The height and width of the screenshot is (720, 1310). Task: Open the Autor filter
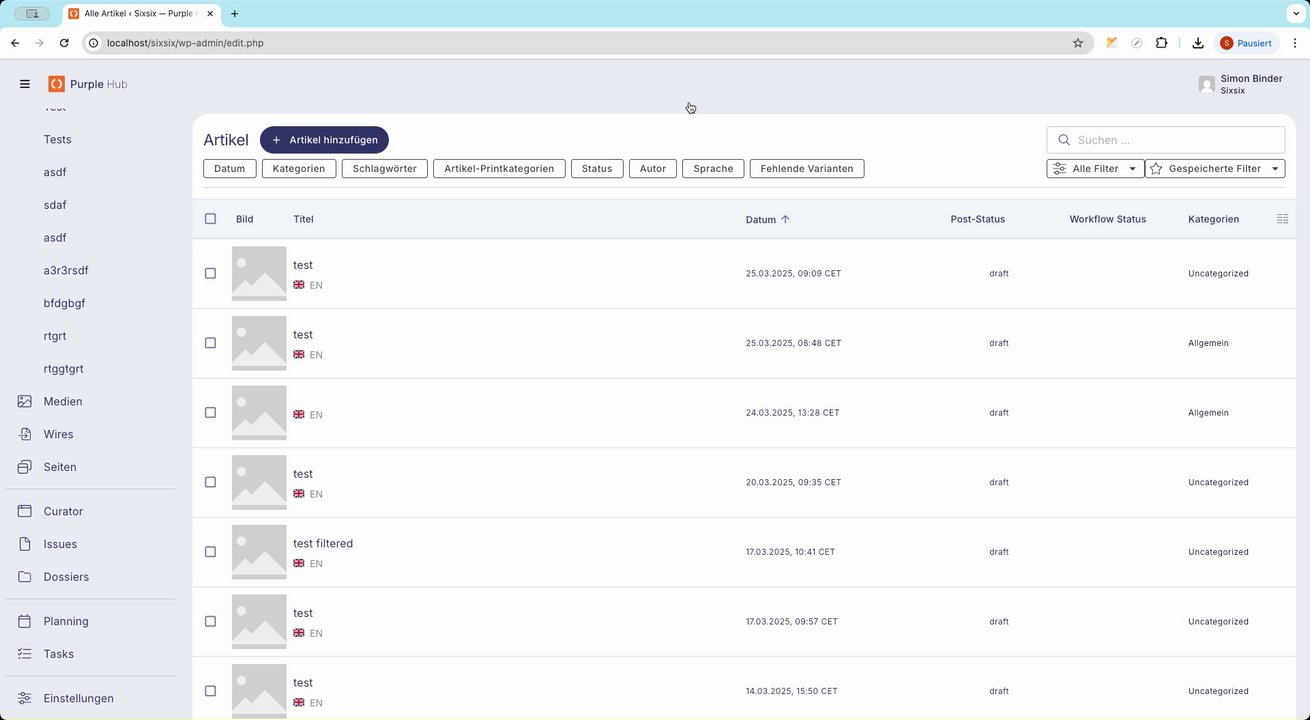tap(653, 169)
